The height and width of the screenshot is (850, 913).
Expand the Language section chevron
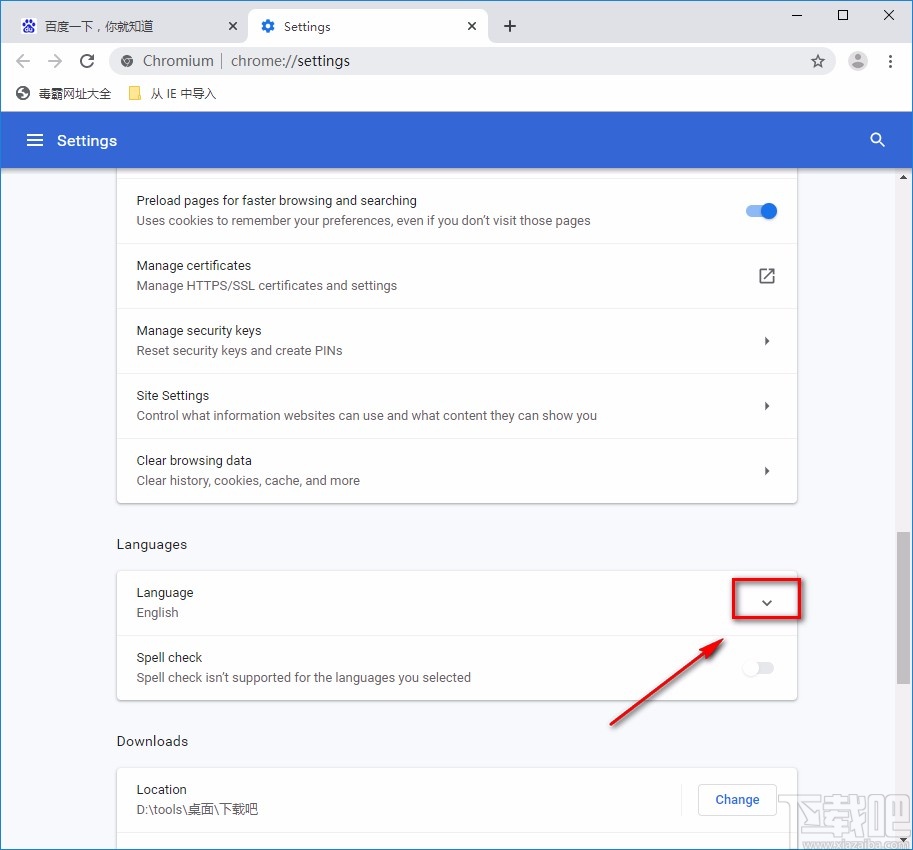click(x=767, y=603)
